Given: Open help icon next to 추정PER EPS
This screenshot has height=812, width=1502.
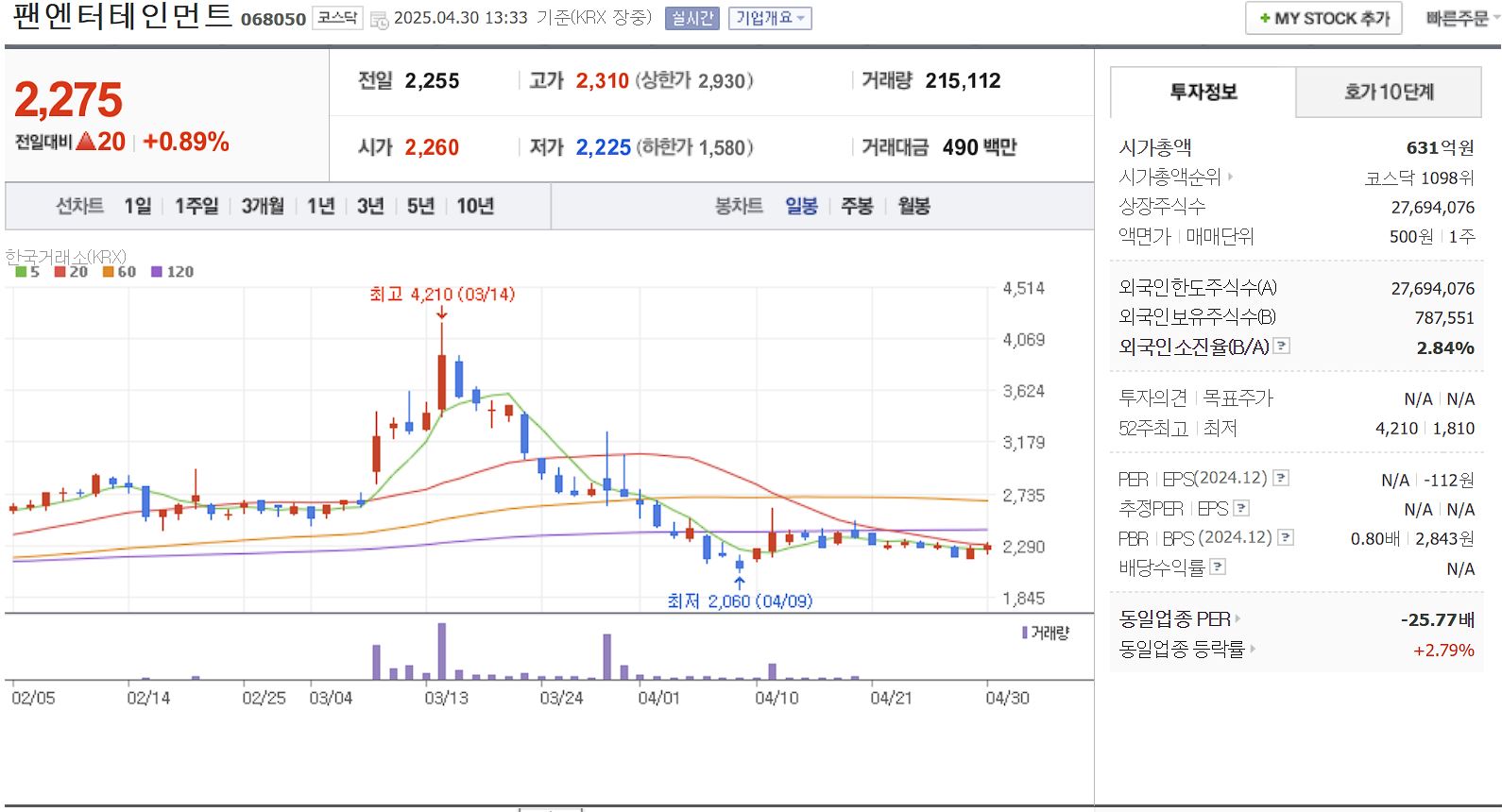Looking at the screenshot, I should [x=1241, y=508].
